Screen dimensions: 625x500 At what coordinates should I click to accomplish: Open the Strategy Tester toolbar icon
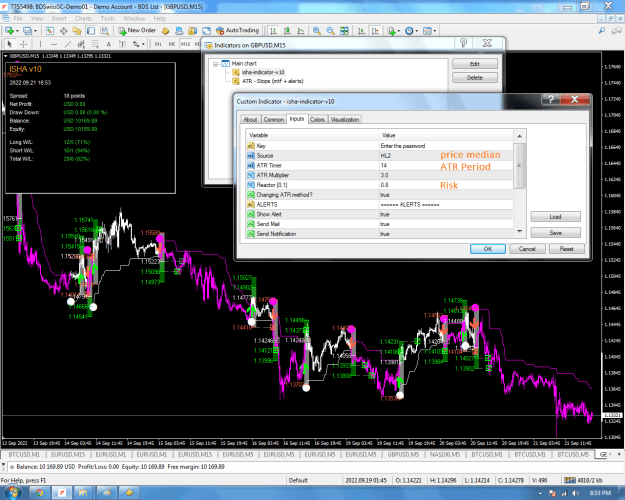(104, 31)
